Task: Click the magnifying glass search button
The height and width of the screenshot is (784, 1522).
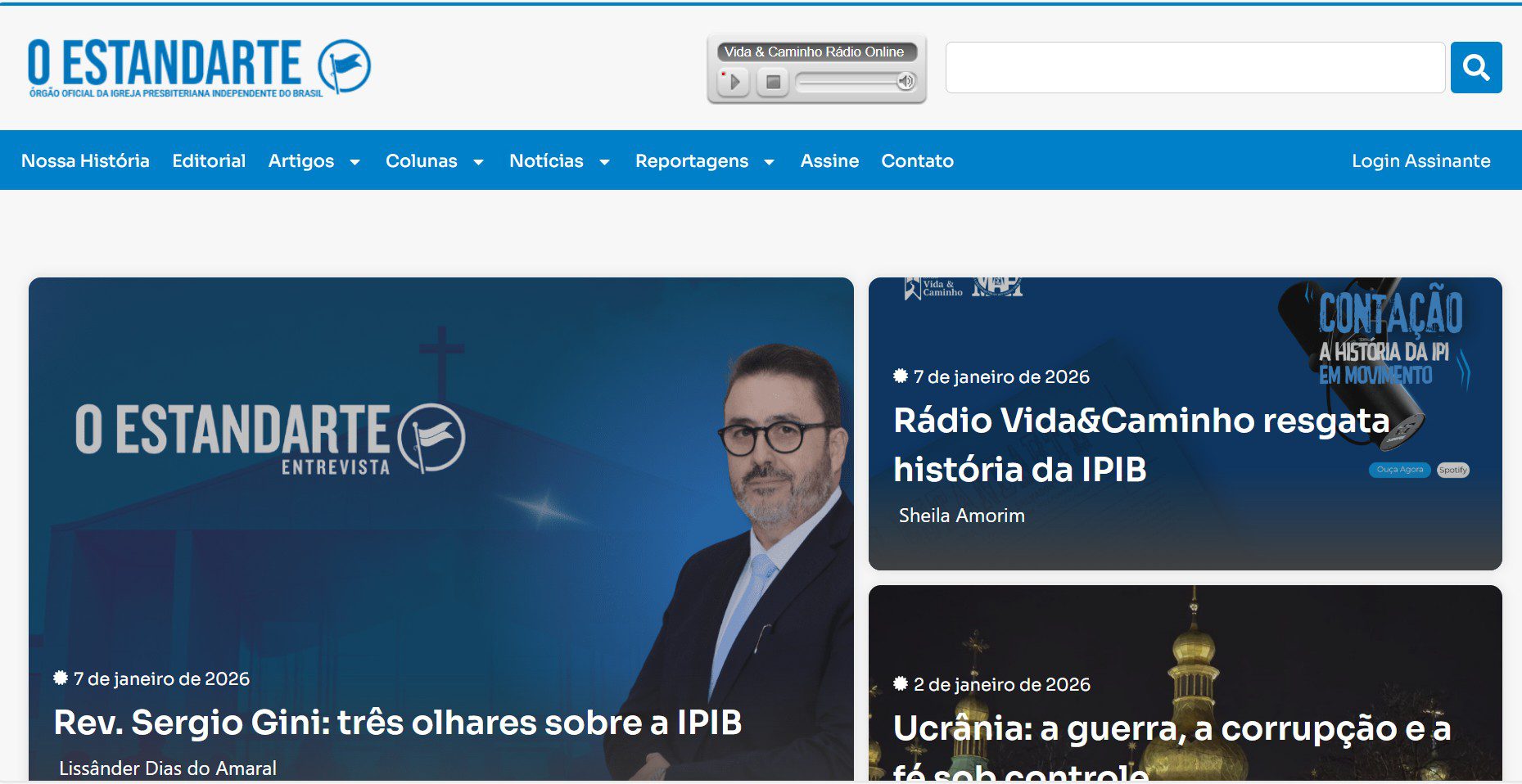Action: pyautogui.click(x=1475, y=67)
